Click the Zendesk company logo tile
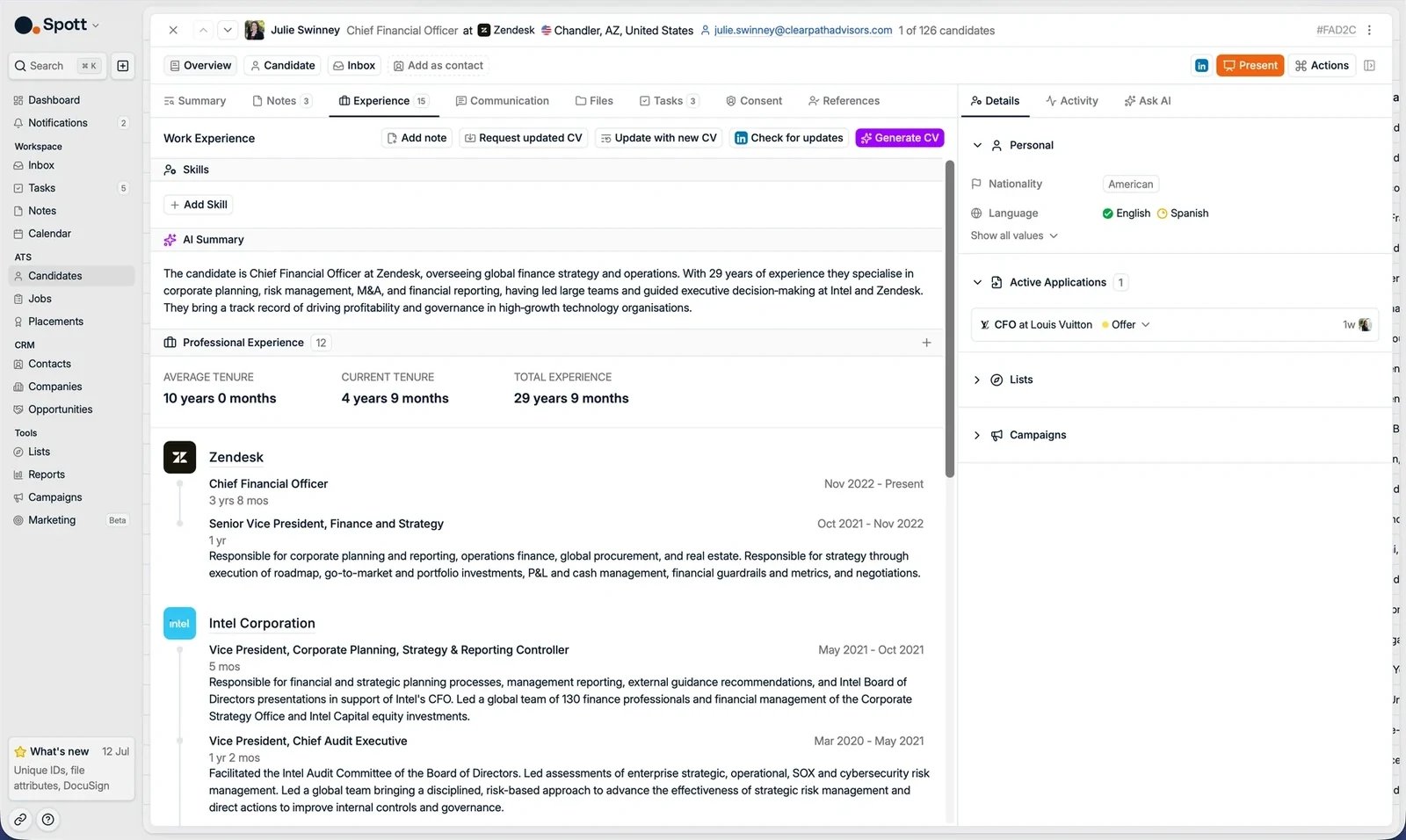1406x840 pixels. coord(180,457)
